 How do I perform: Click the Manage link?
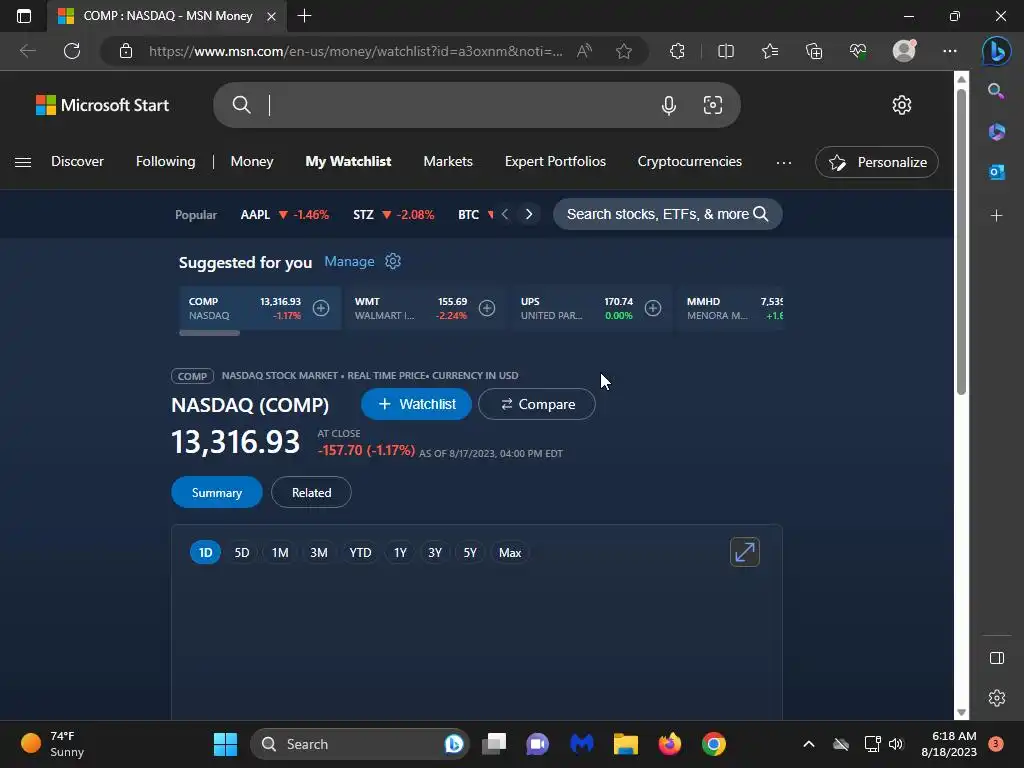click(x=349, y=261)
